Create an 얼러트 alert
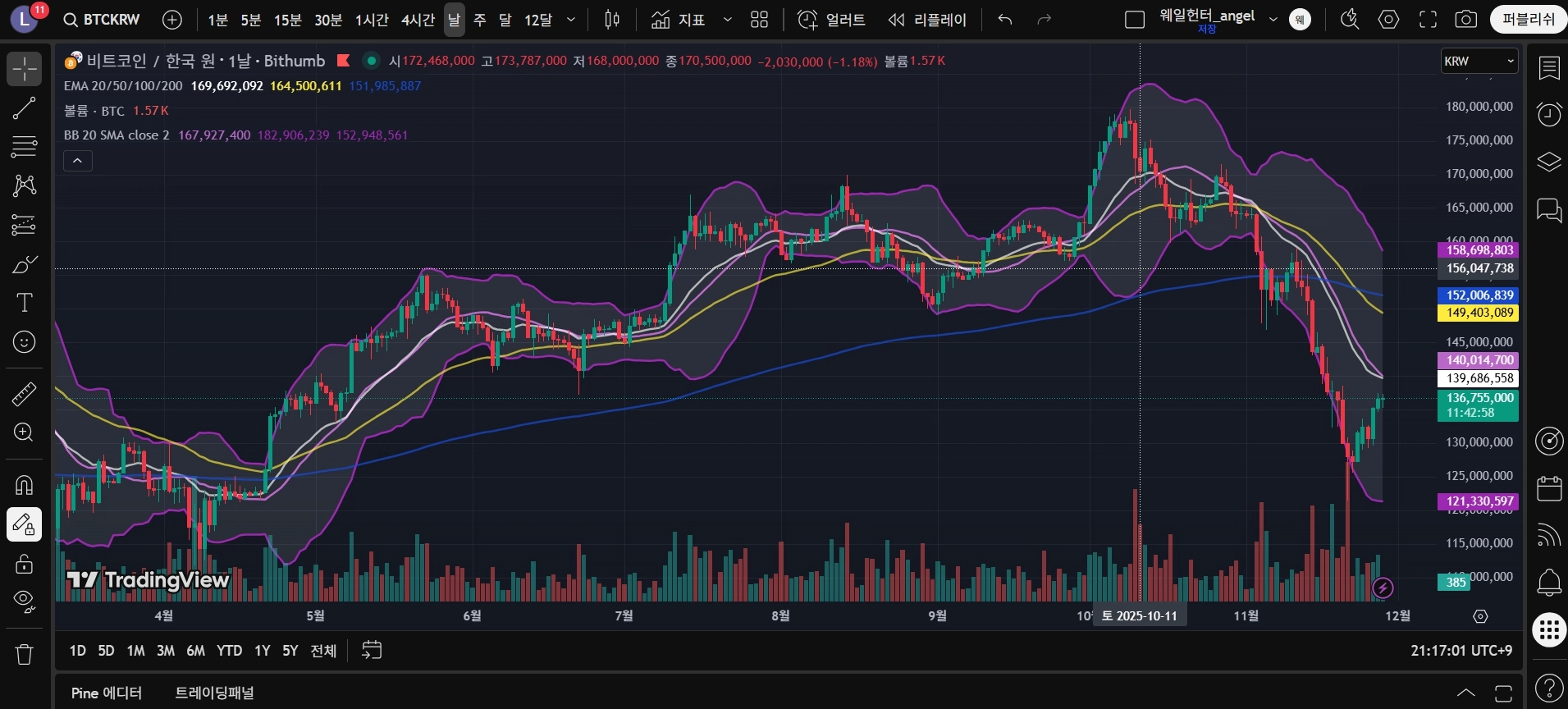Viewport: 1568px width, 709px height. (x=831, y=20)
